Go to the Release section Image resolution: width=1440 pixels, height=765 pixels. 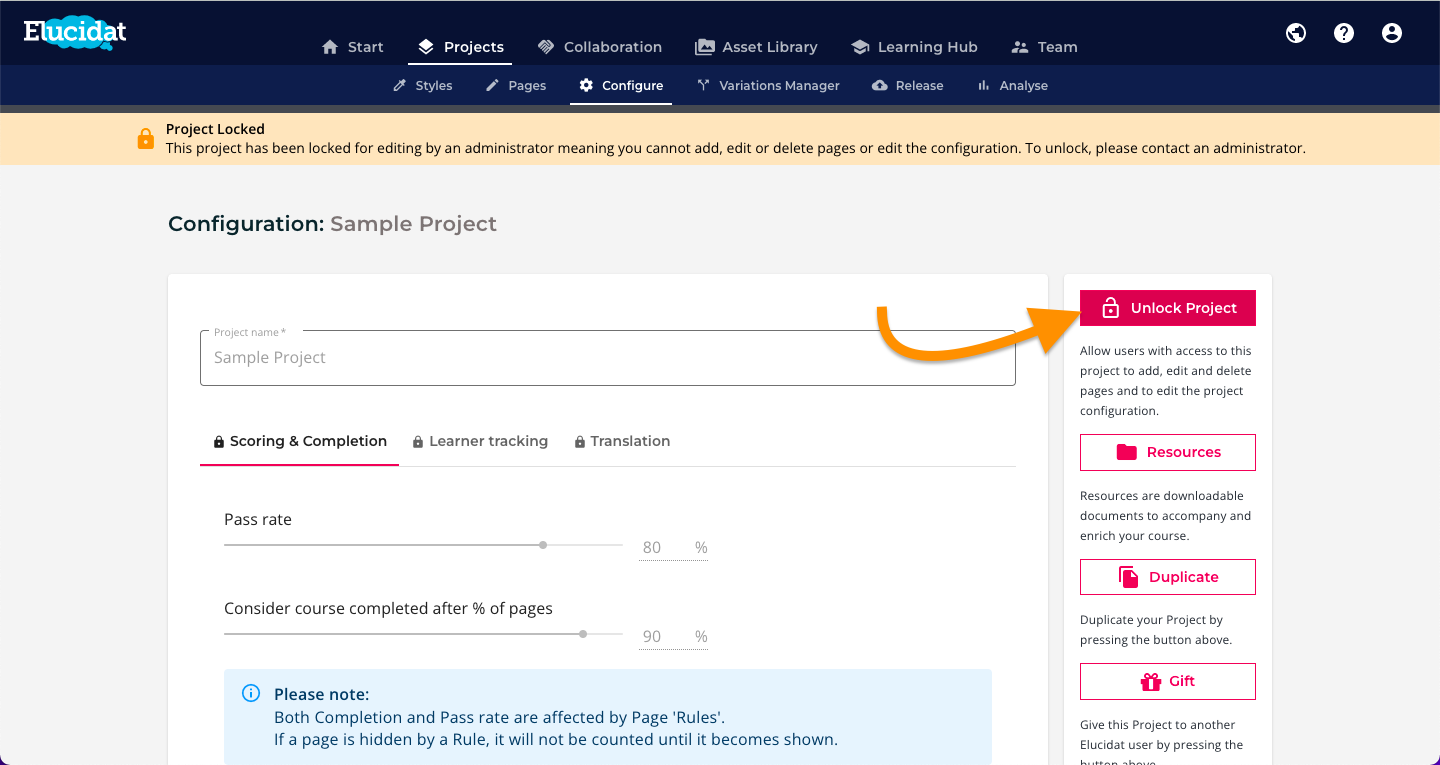pyautogui.click(x=908, y=86)
